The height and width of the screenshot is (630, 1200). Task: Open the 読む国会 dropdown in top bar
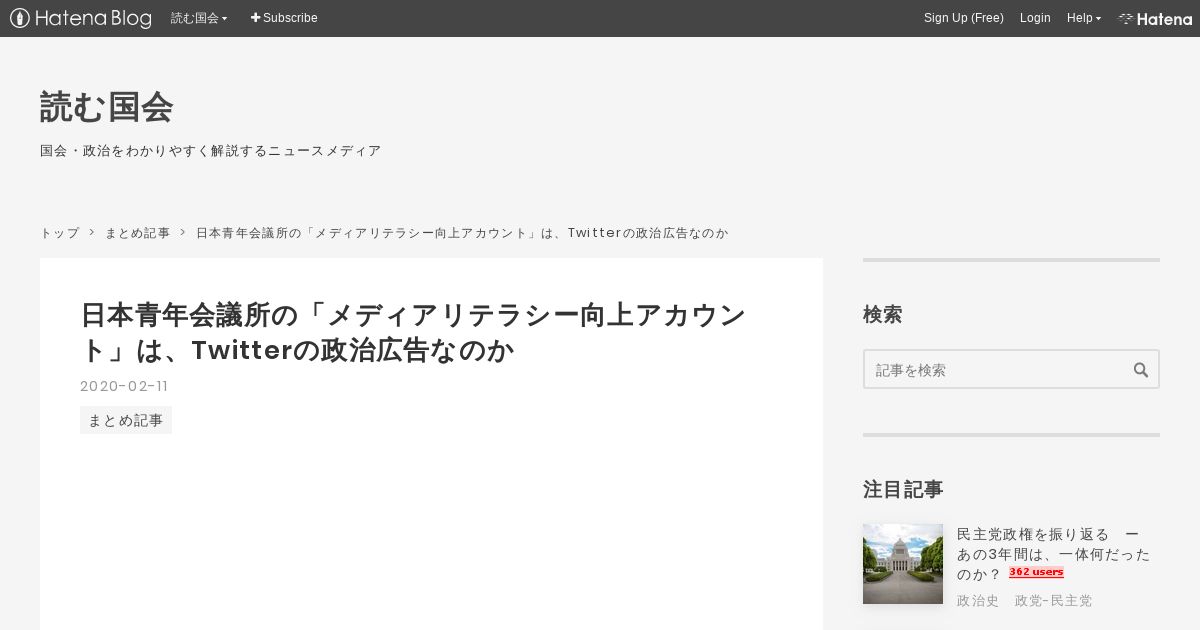pos(199,18)
